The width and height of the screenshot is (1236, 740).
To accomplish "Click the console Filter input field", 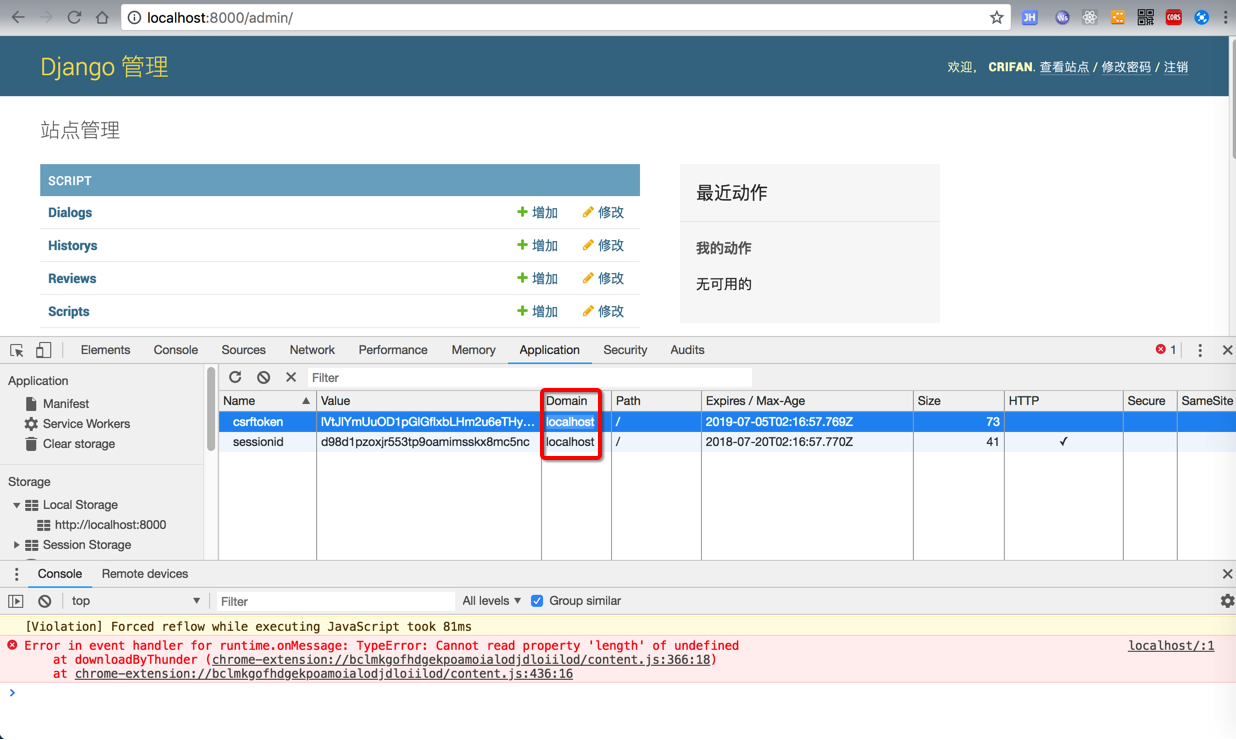I will click(335, 601).
